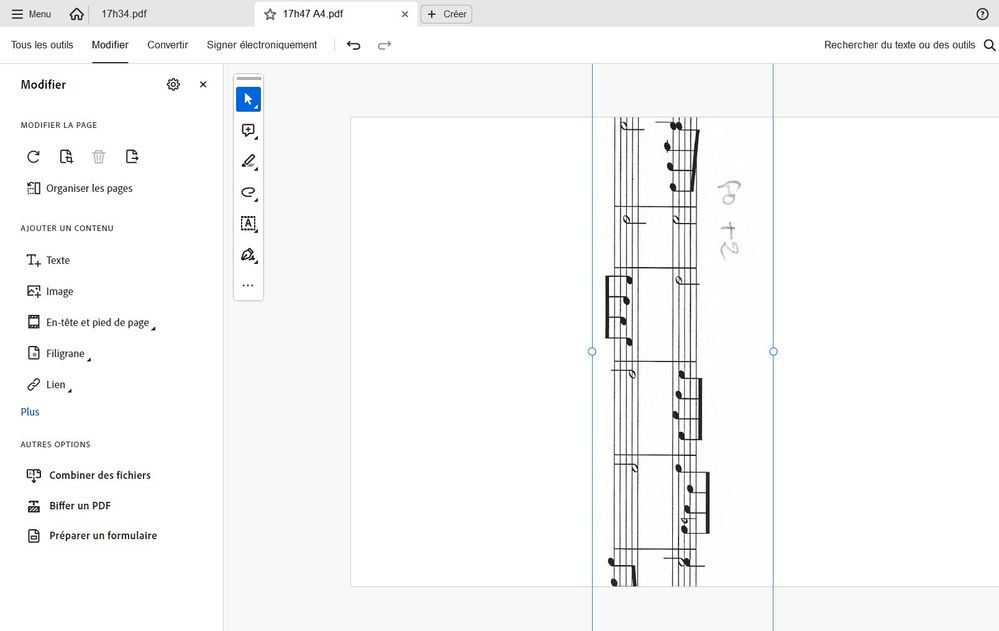Select the arrow selection tool
This screenshot has height=631, width=999.
click(x=248, y=99)
